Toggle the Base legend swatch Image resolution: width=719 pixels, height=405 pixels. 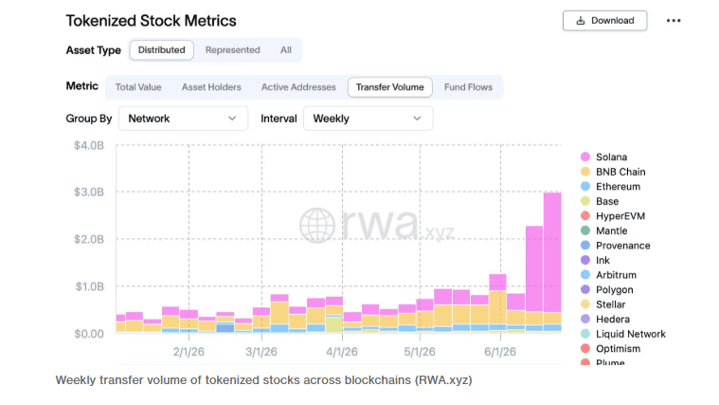(585, 201)
